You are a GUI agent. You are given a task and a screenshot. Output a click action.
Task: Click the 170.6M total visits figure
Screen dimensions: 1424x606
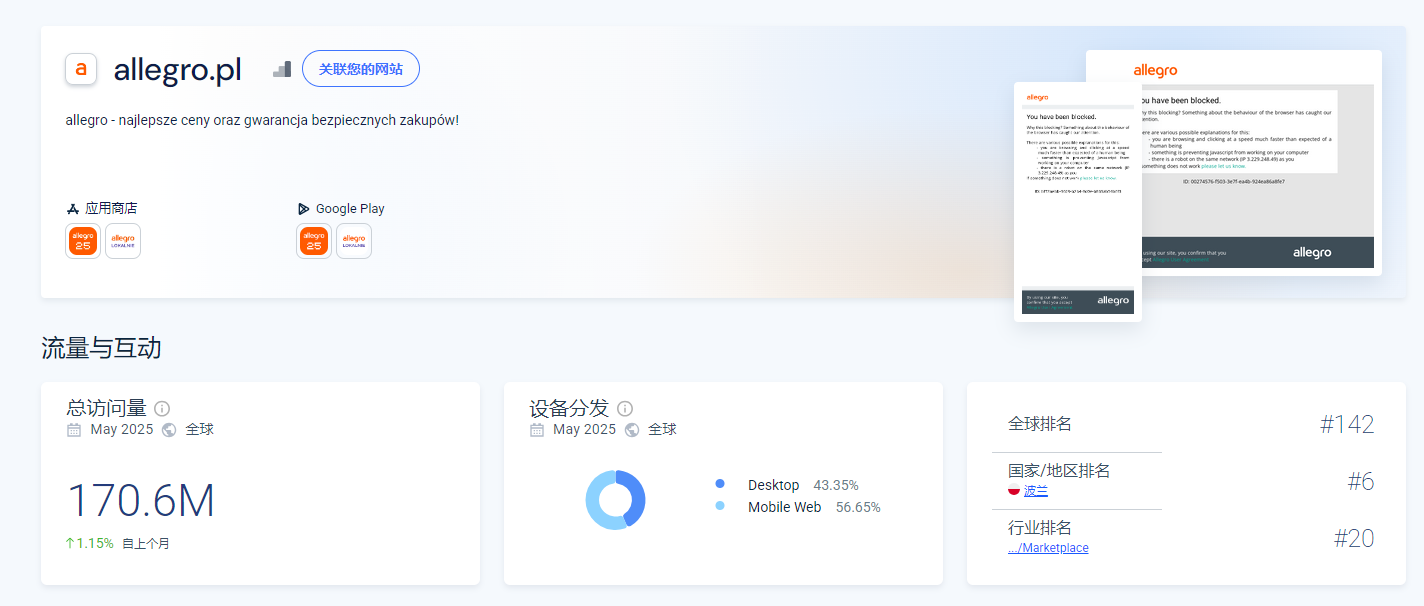(x=141, y=501)
